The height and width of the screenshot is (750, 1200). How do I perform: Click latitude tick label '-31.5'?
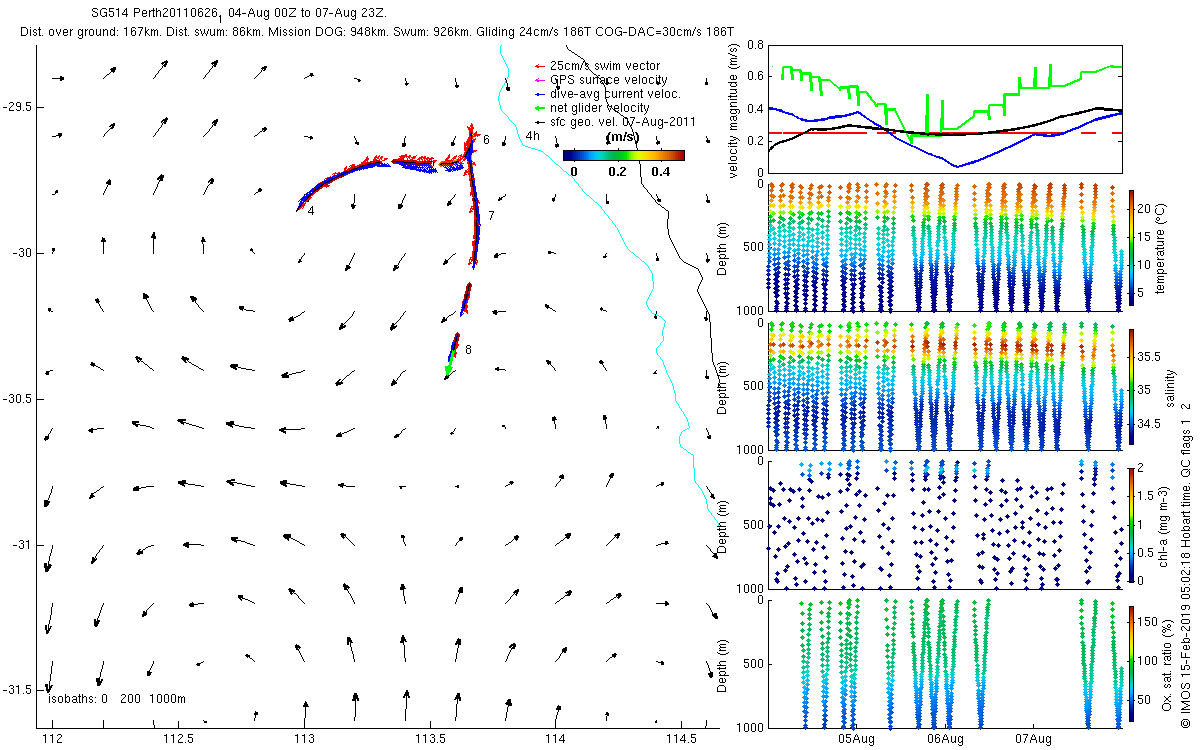tap(17, 691)
